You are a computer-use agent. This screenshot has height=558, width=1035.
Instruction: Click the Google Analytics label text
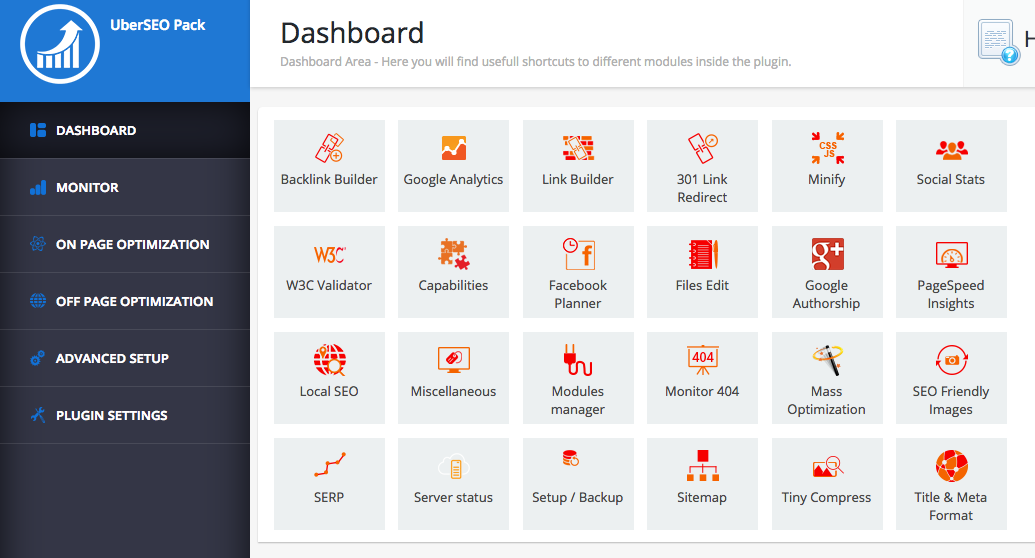(x=453, y=180)
